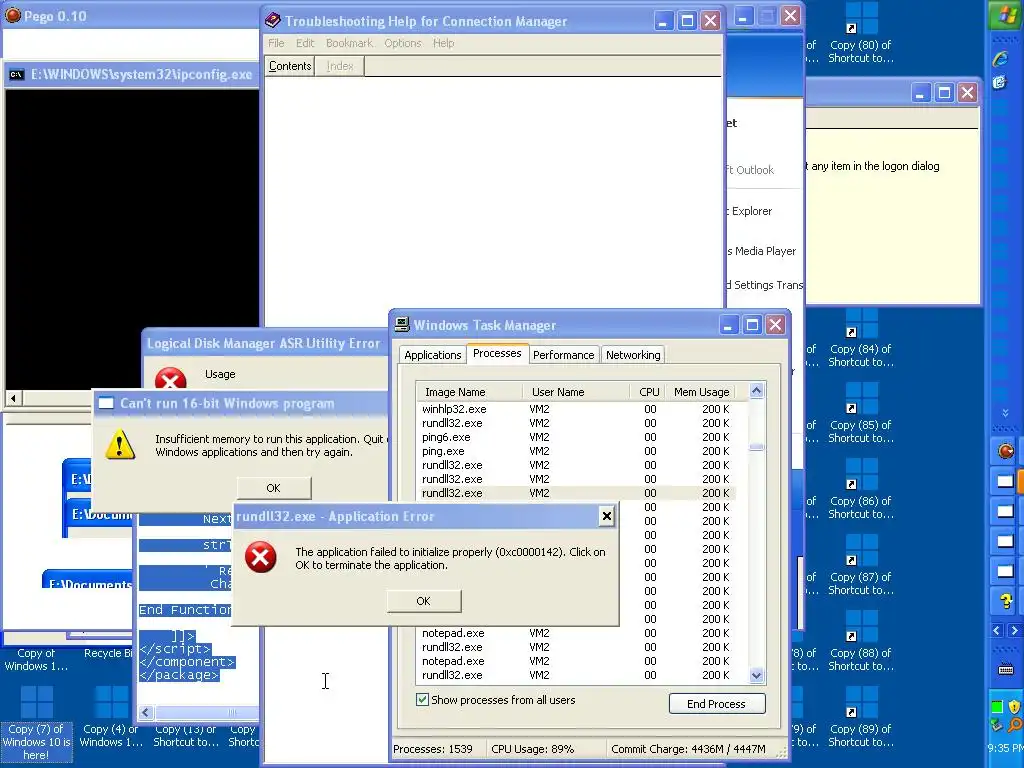Click the yellow shield tray icon
The height and width of the screenshot is (768, 1024).
(1014, 706)
